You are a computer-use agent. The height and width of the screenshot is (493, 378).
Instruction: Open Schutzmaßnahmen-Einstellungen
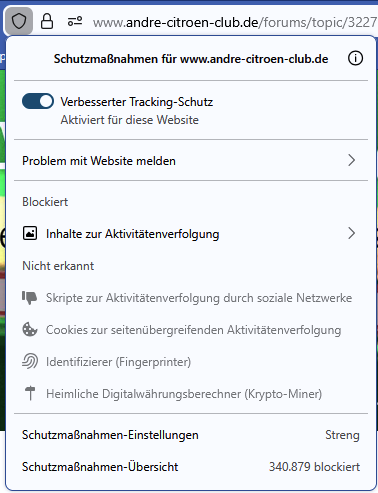(x=191, y=435)
